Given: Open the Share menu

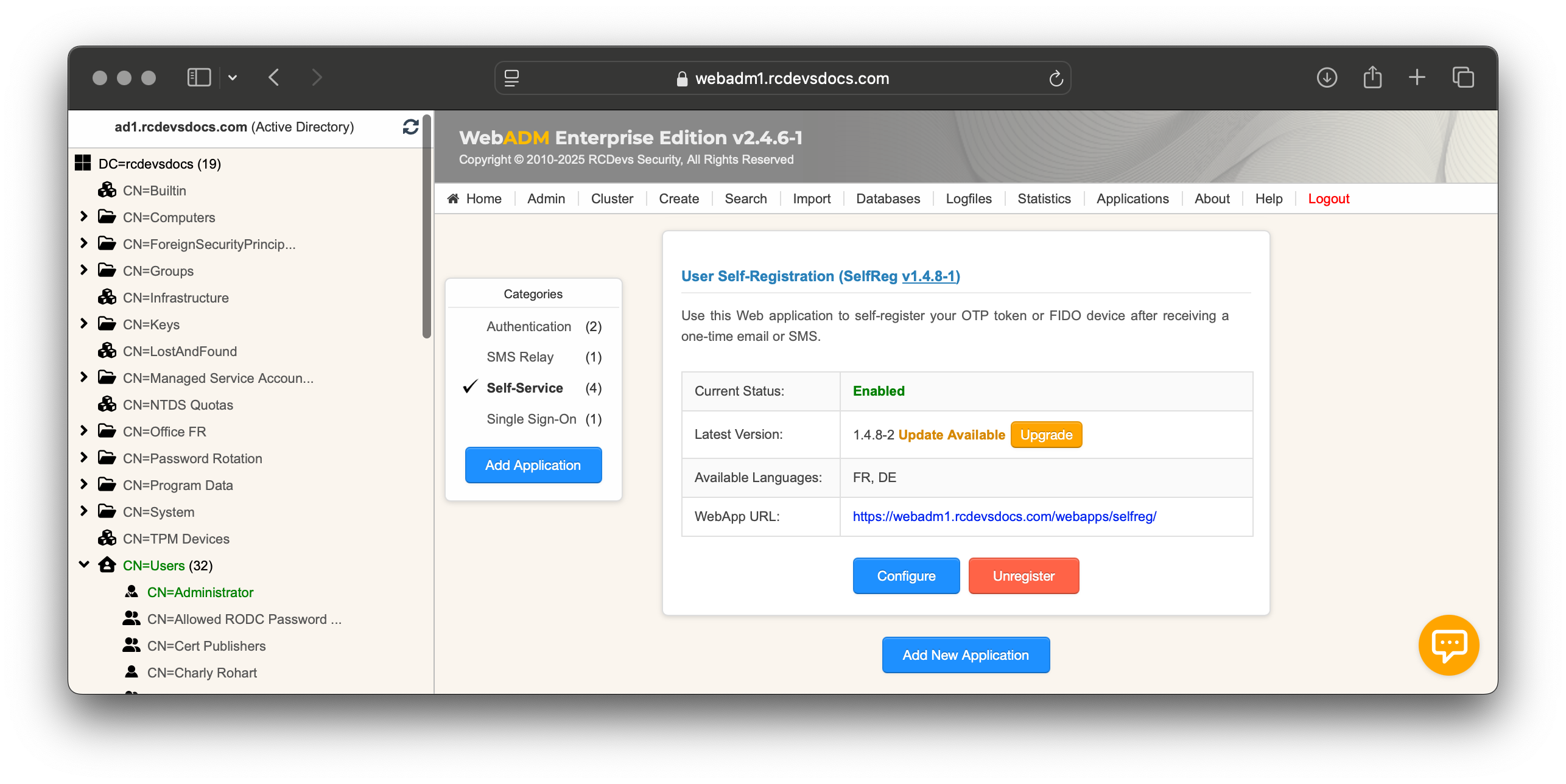Looking at the screenshot, I should 1372,77.
